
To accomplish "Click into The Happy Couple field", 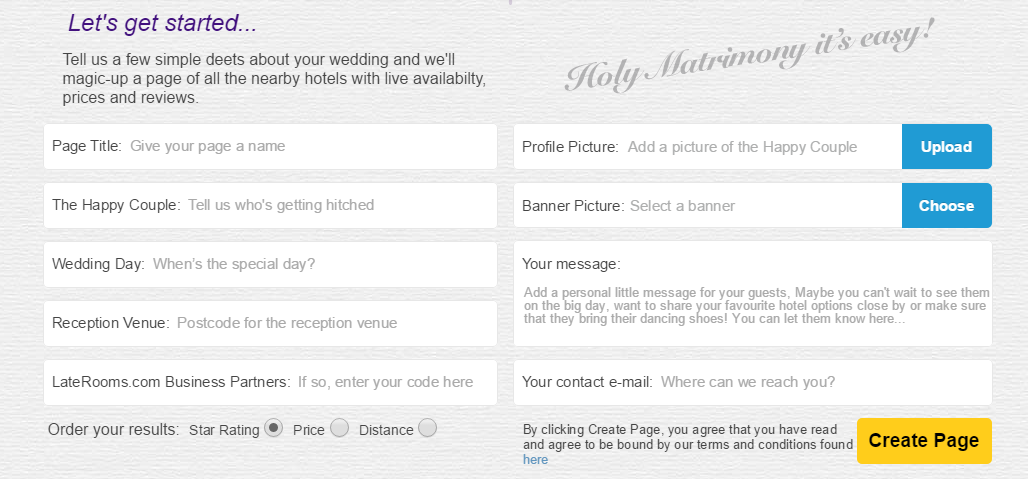I will [x=270, y=206].
